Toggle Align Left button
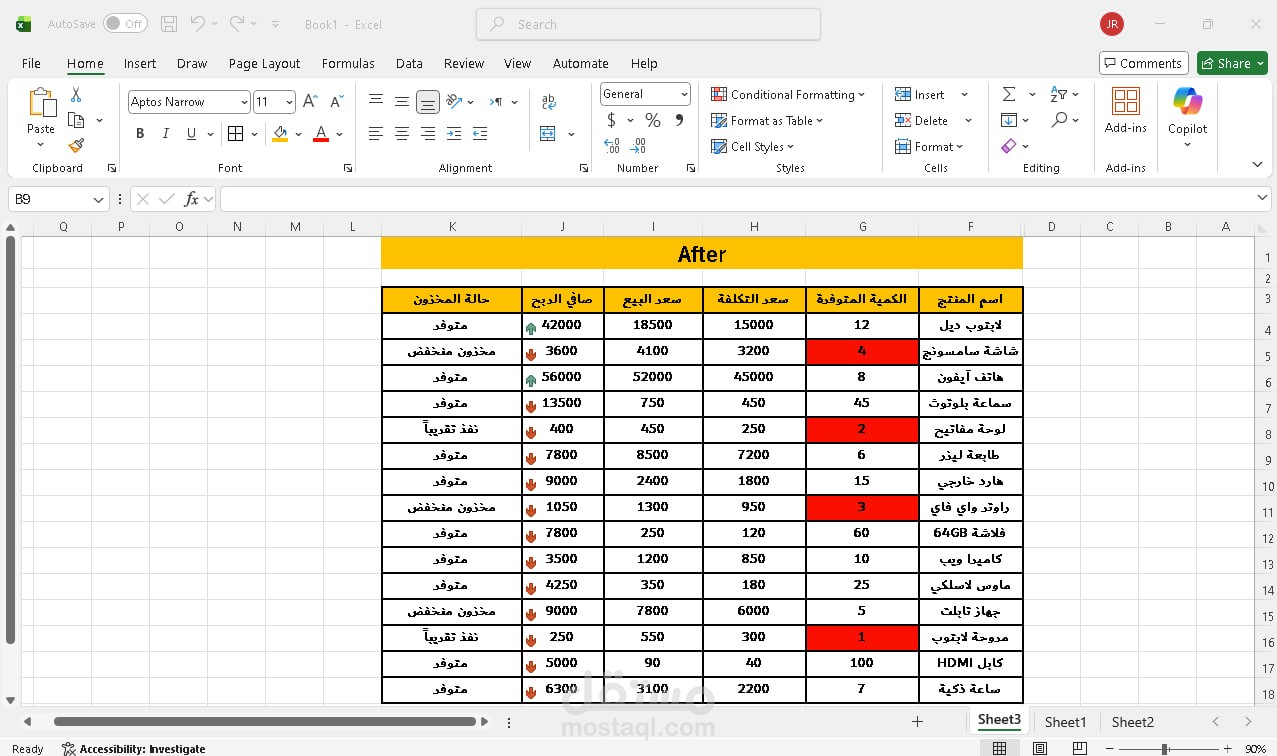 [376, 134]
